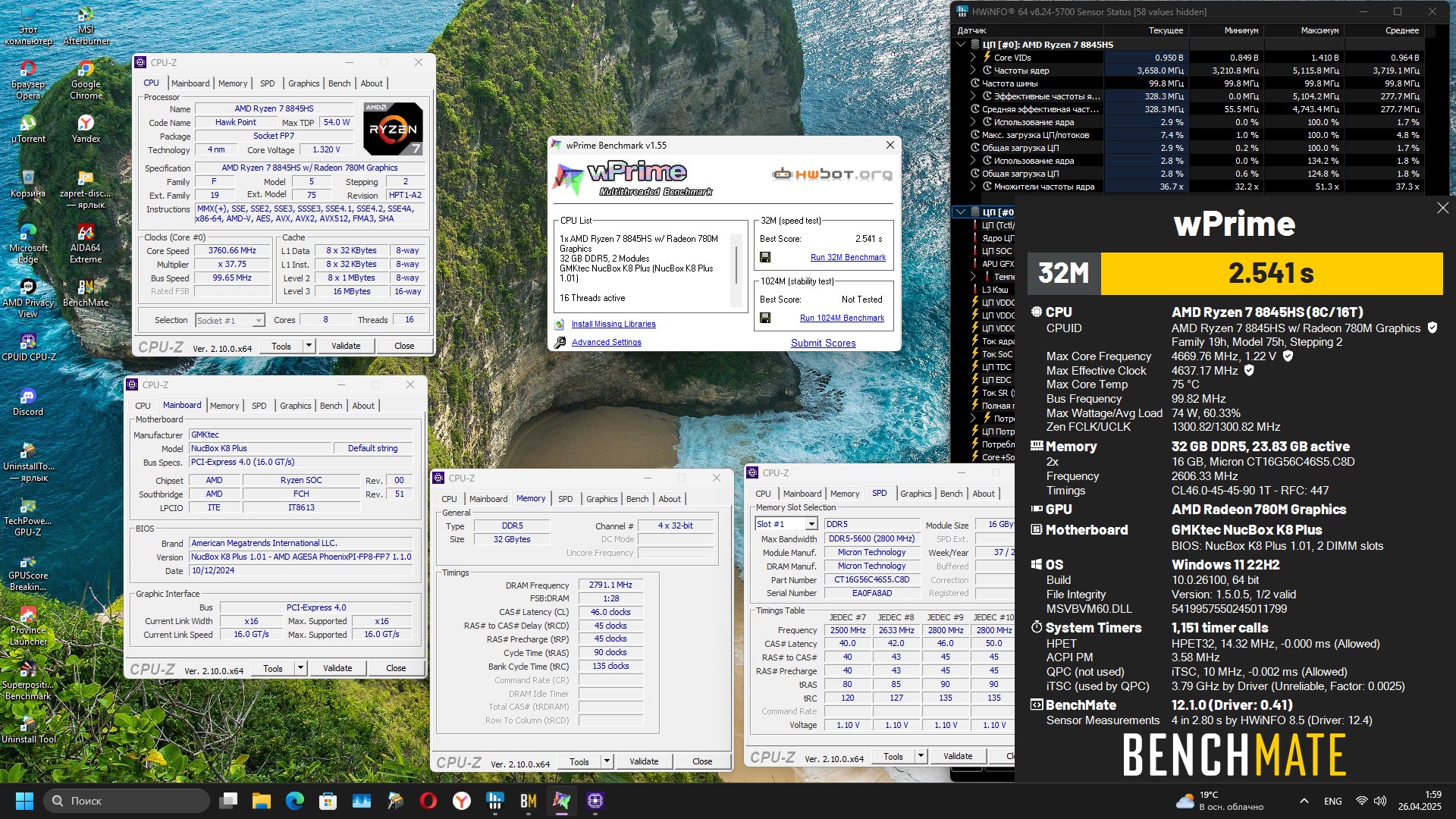Click the Tools button in CPU-Z SPD-tab window
1456x819 pixels.
893,756
